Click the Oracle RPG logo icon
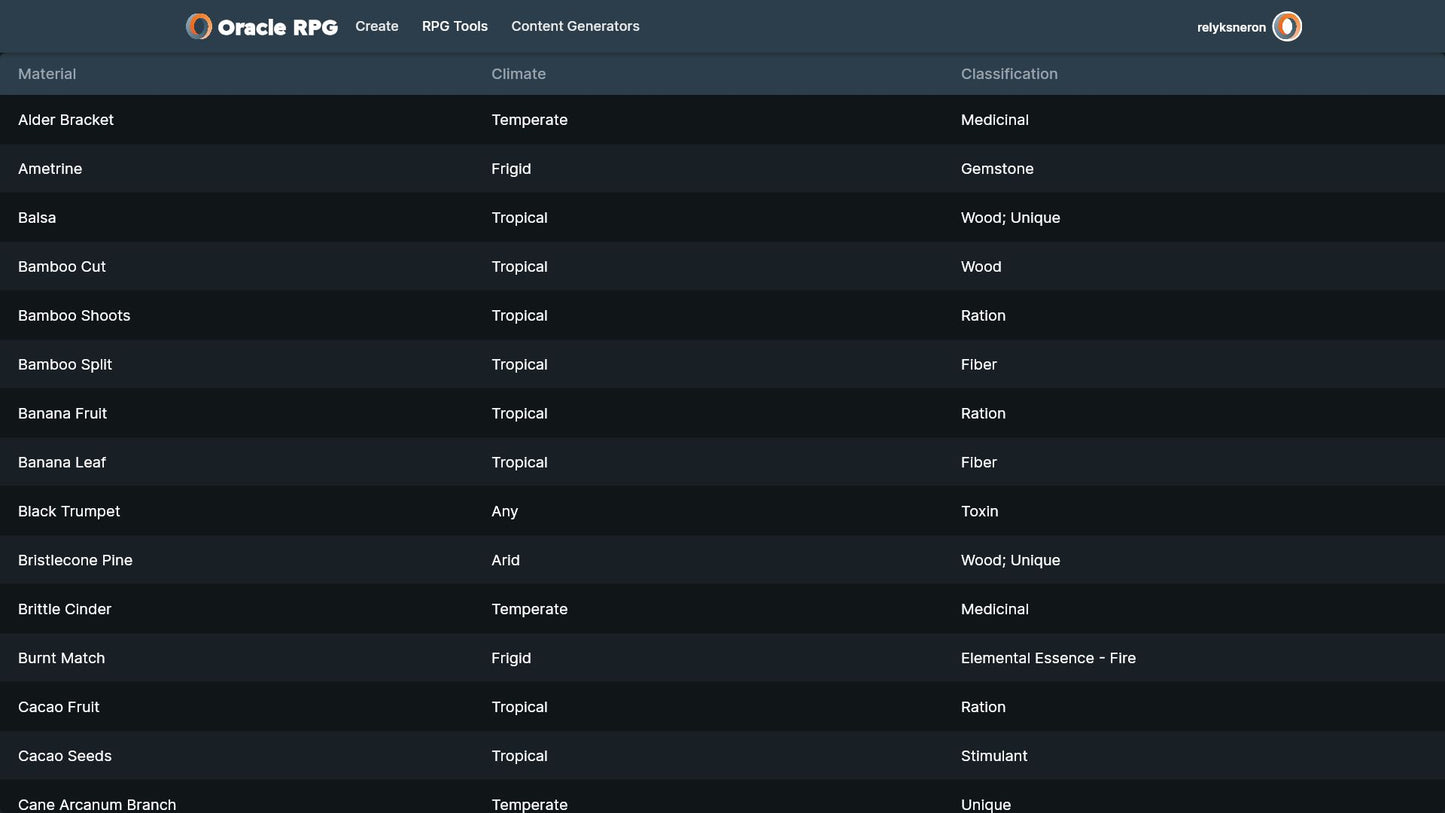 [199, 27]
